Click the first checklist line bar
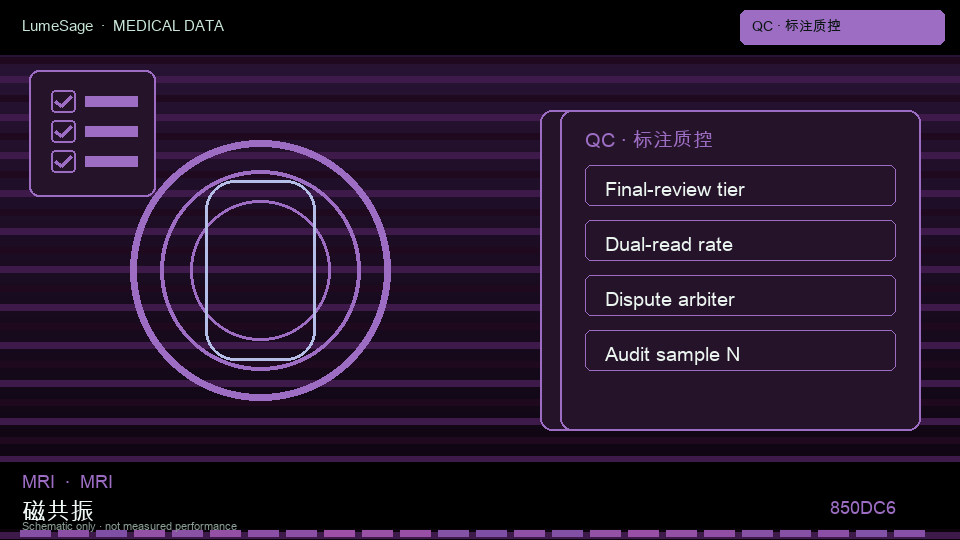The height and width of the screenshot is (540, 960). [111, 102]
